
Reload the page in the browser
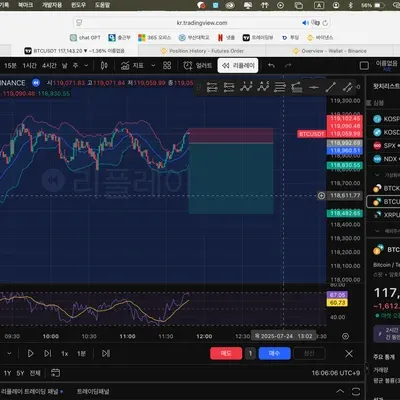pos(325,23)
